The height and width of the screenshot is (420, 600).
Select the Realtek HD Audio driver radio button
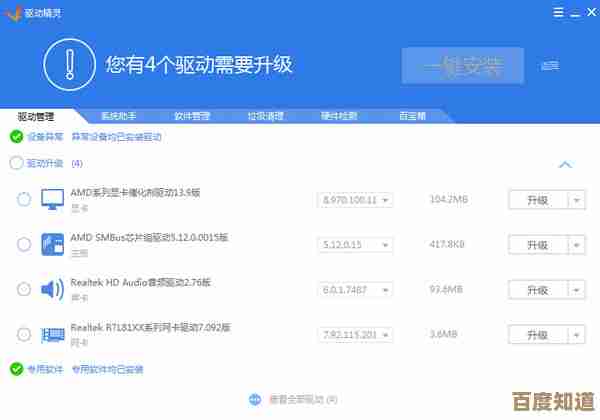pyautogui.click(x=24, y=289)
